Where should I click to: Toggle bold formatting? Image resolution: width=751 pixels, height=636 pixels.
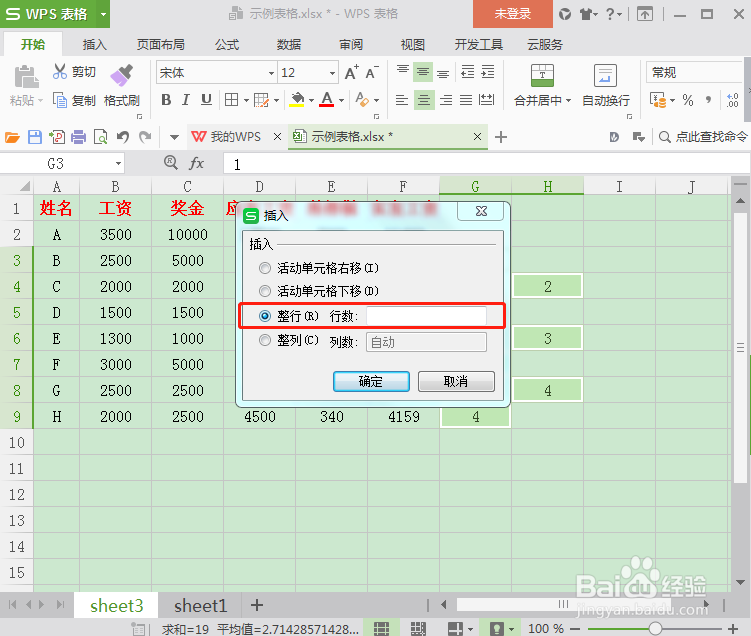[x=166, y=100]
